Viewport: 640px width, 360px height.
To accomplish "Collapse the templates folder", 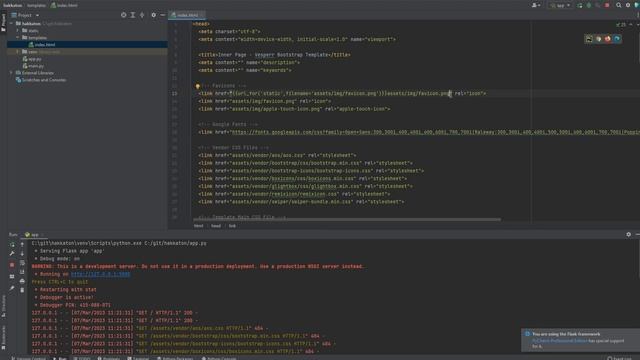I will pos(18,38).
